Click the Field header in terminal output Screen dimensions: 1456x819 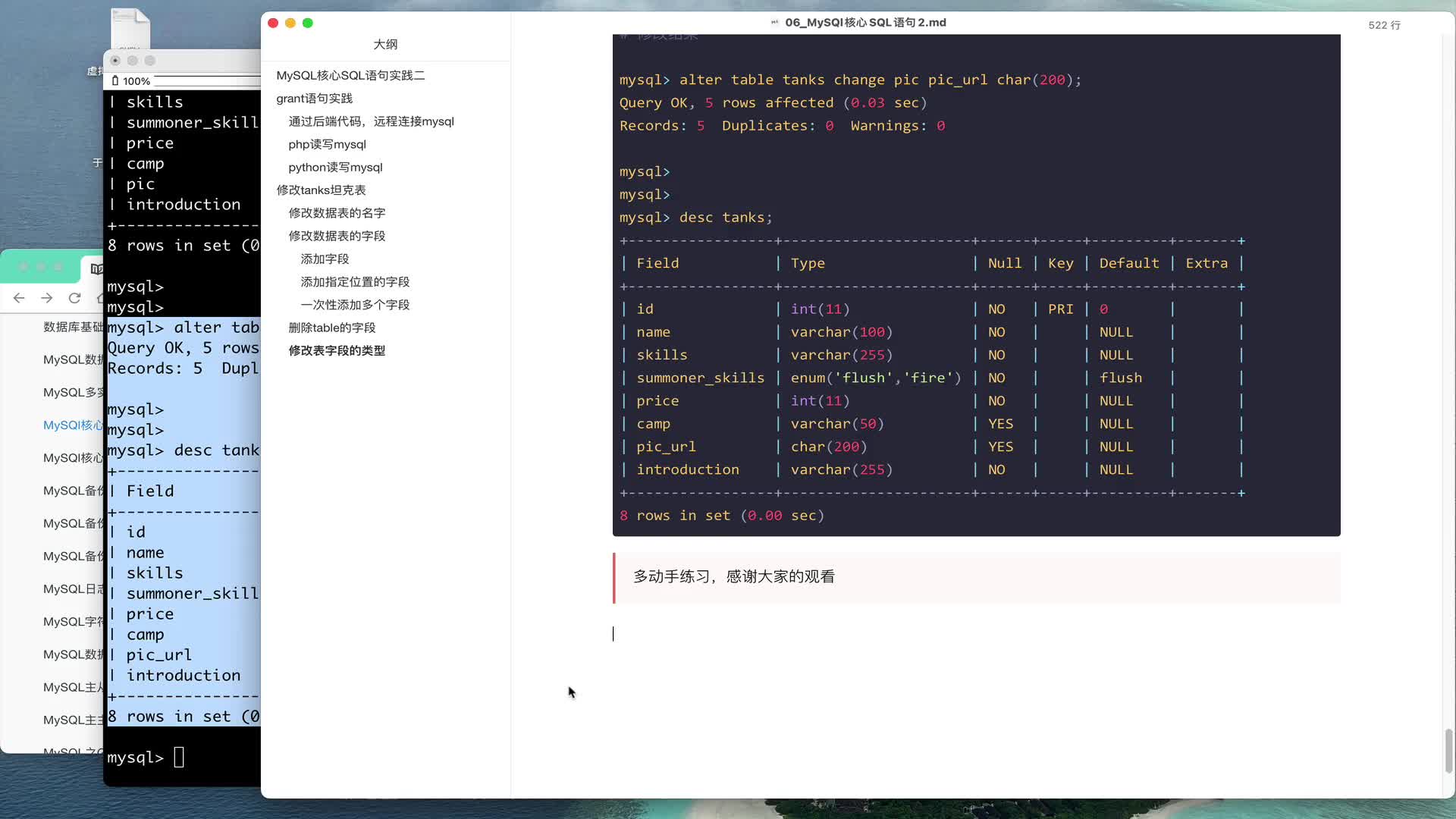point(149,491)
